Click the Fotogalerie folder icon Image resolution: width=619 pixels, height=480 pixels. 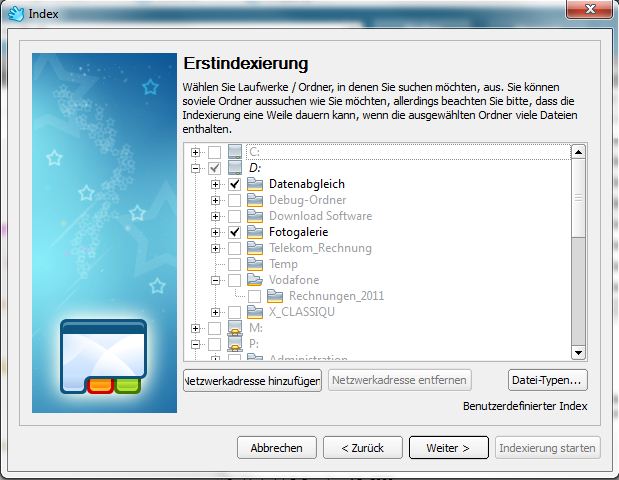point(255,232)
